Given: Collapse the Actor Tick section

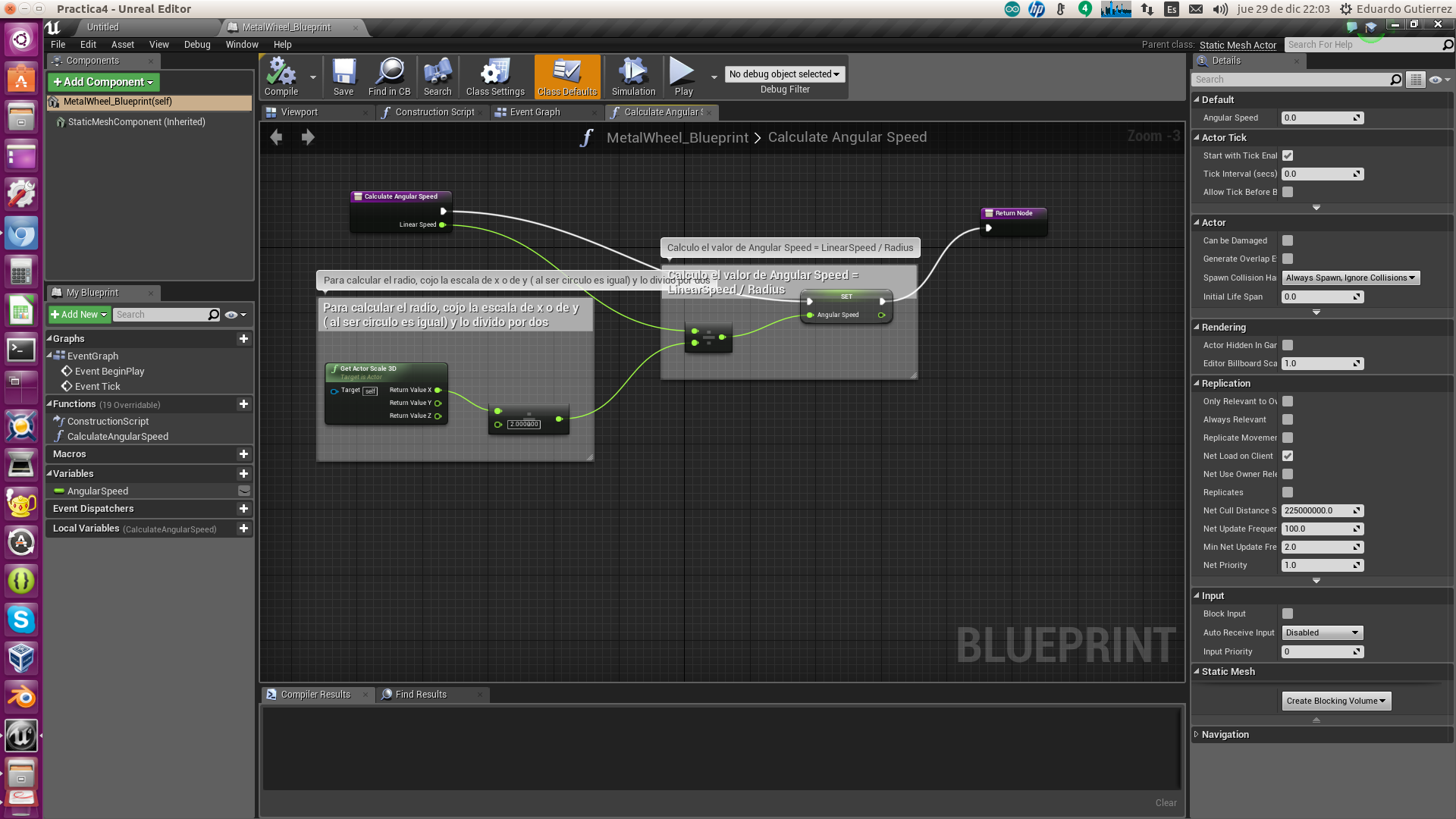Looking at the screenshot, I should [1197, 138].
